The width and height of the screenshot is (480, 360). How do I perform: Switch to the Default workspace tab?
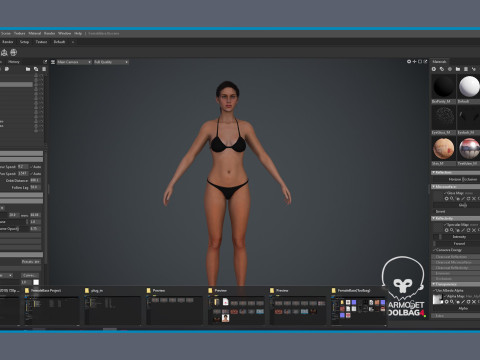(59, 42)
